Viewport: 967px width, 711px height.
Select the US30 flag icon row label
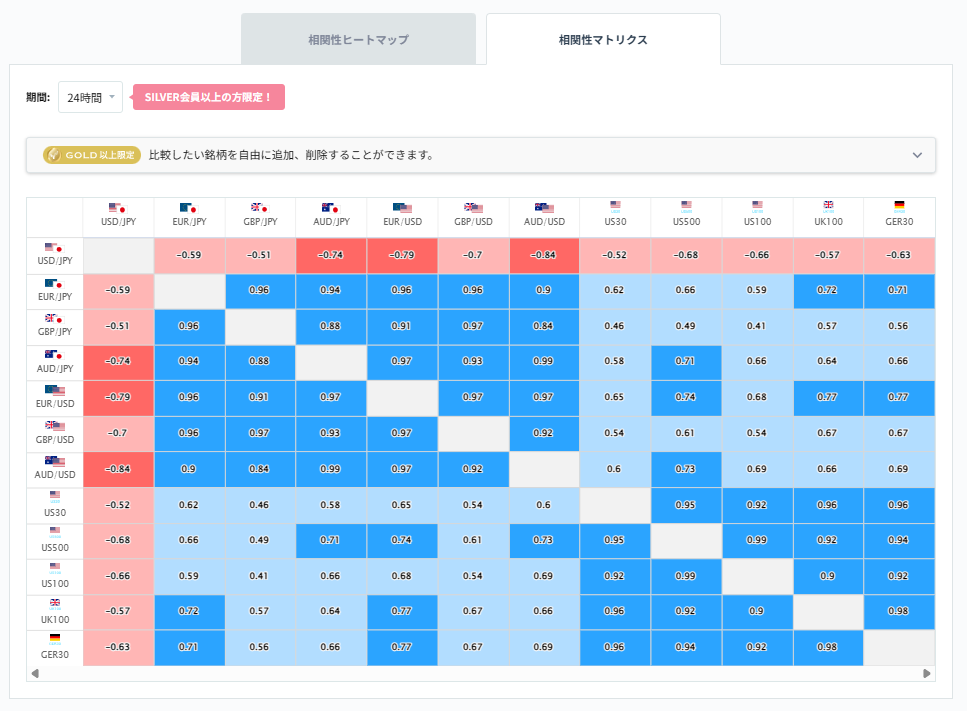[x=54, y=493]
